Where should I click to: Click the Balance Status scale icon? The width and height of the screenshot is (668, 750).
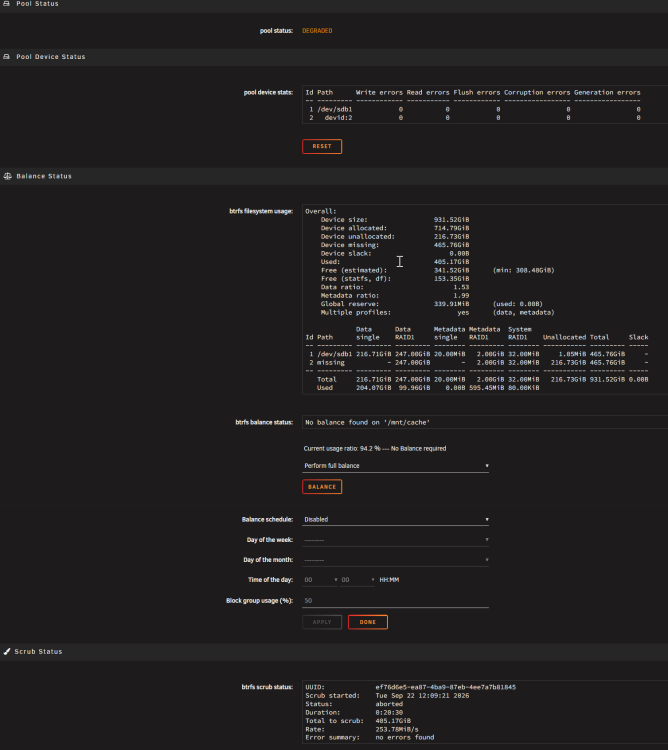point(7,176)
